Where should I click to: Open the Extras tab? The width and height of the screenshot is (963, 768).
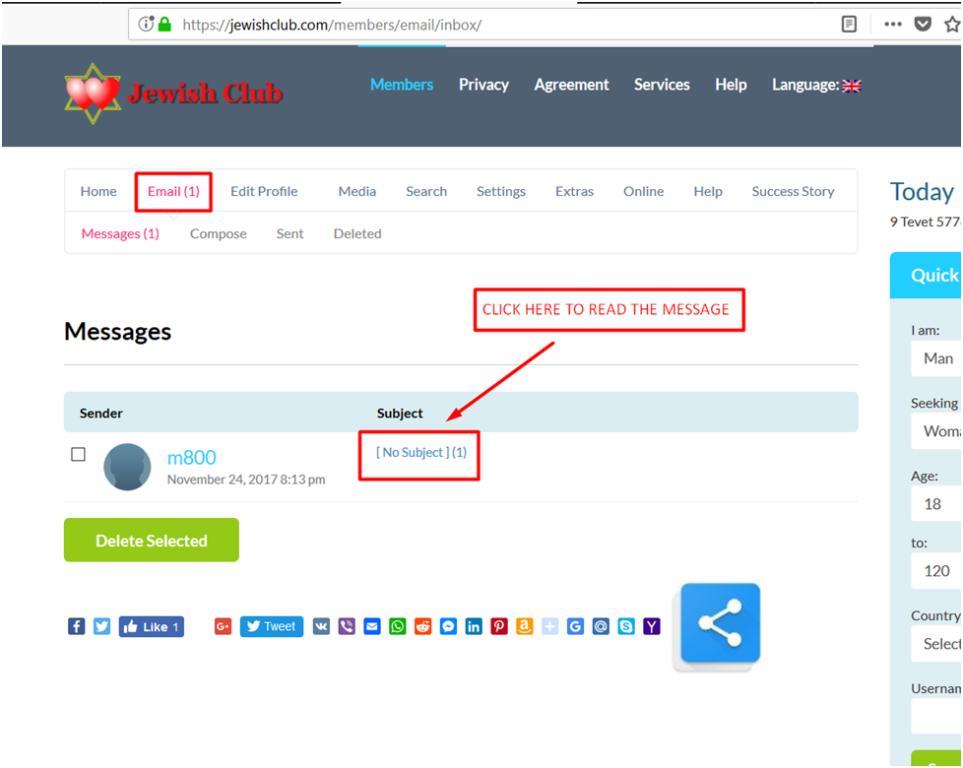[574, 192]
